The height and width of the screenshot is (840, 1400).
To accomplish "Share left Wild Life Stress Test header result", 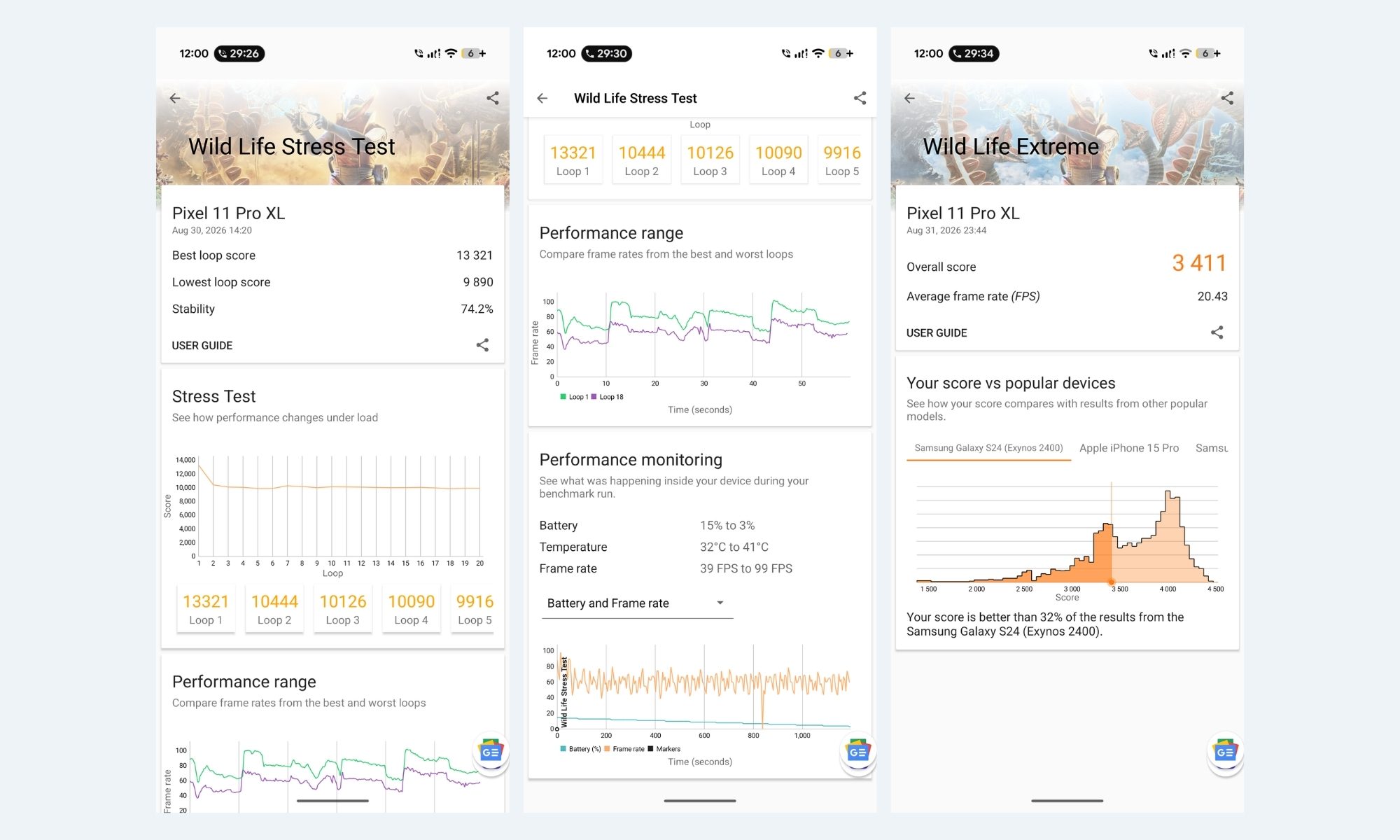I will [x=493, y=98].
